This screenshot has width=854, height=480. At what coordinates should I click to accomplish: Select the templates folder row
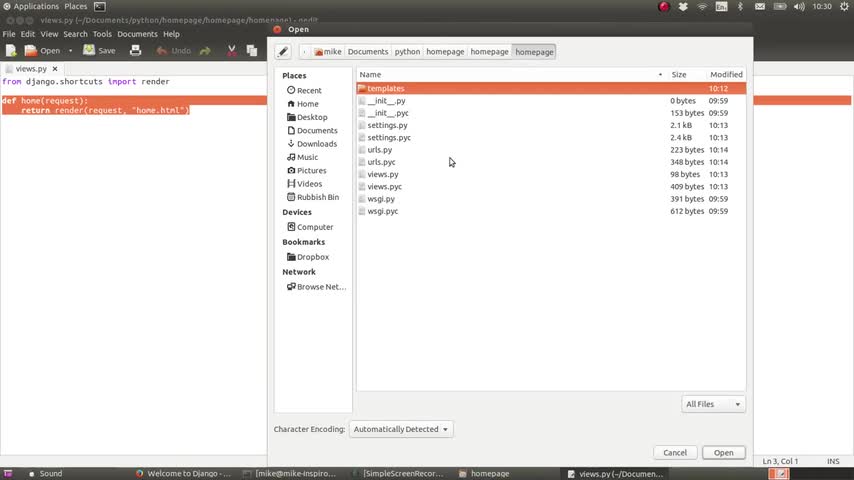click(x=551, y=88)
